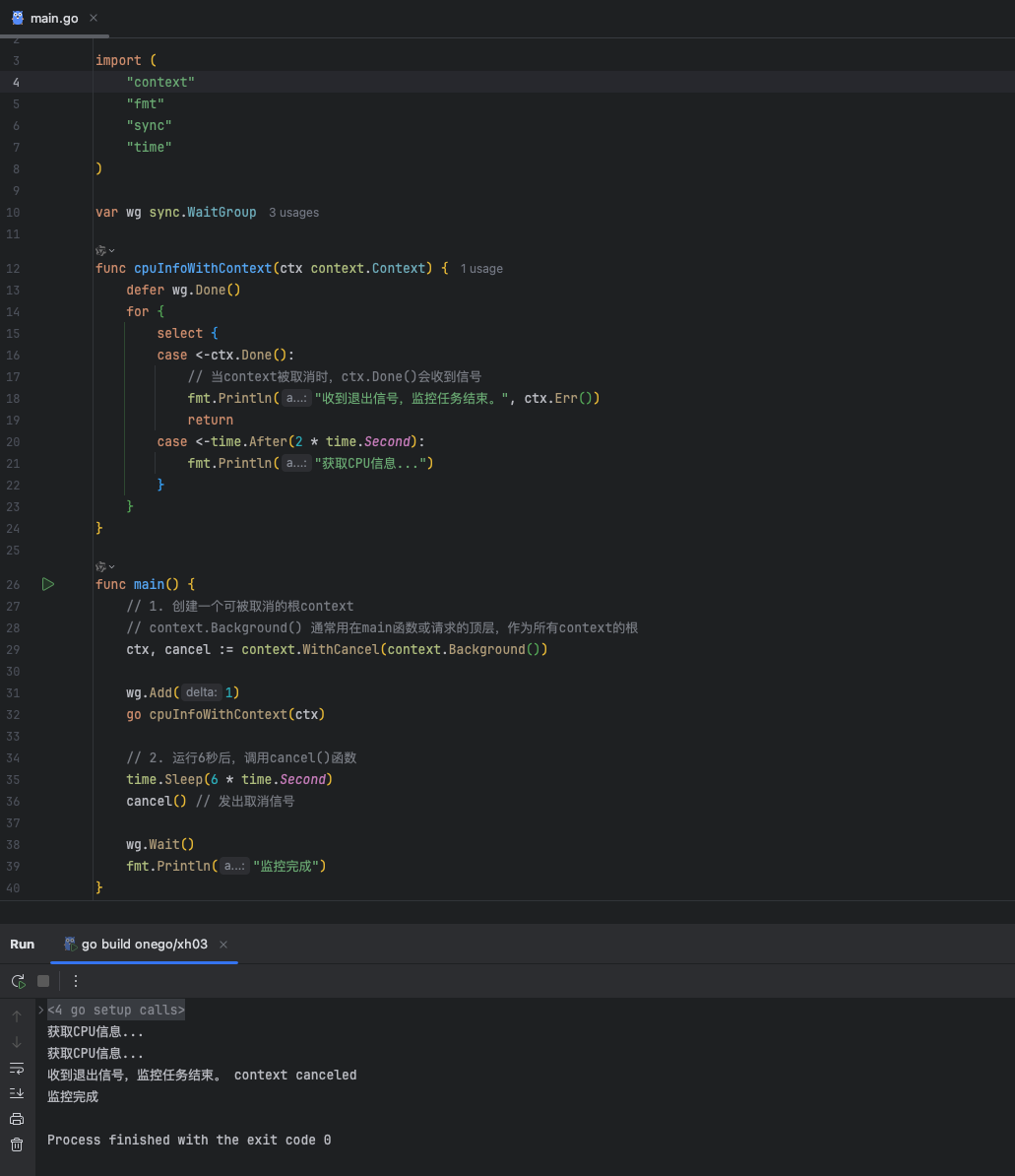Image resolution: width=1015 pixels, height=1176 pixels.
Task: Click the delta: parameter hint in wg.Add
Action: point(201,692)
